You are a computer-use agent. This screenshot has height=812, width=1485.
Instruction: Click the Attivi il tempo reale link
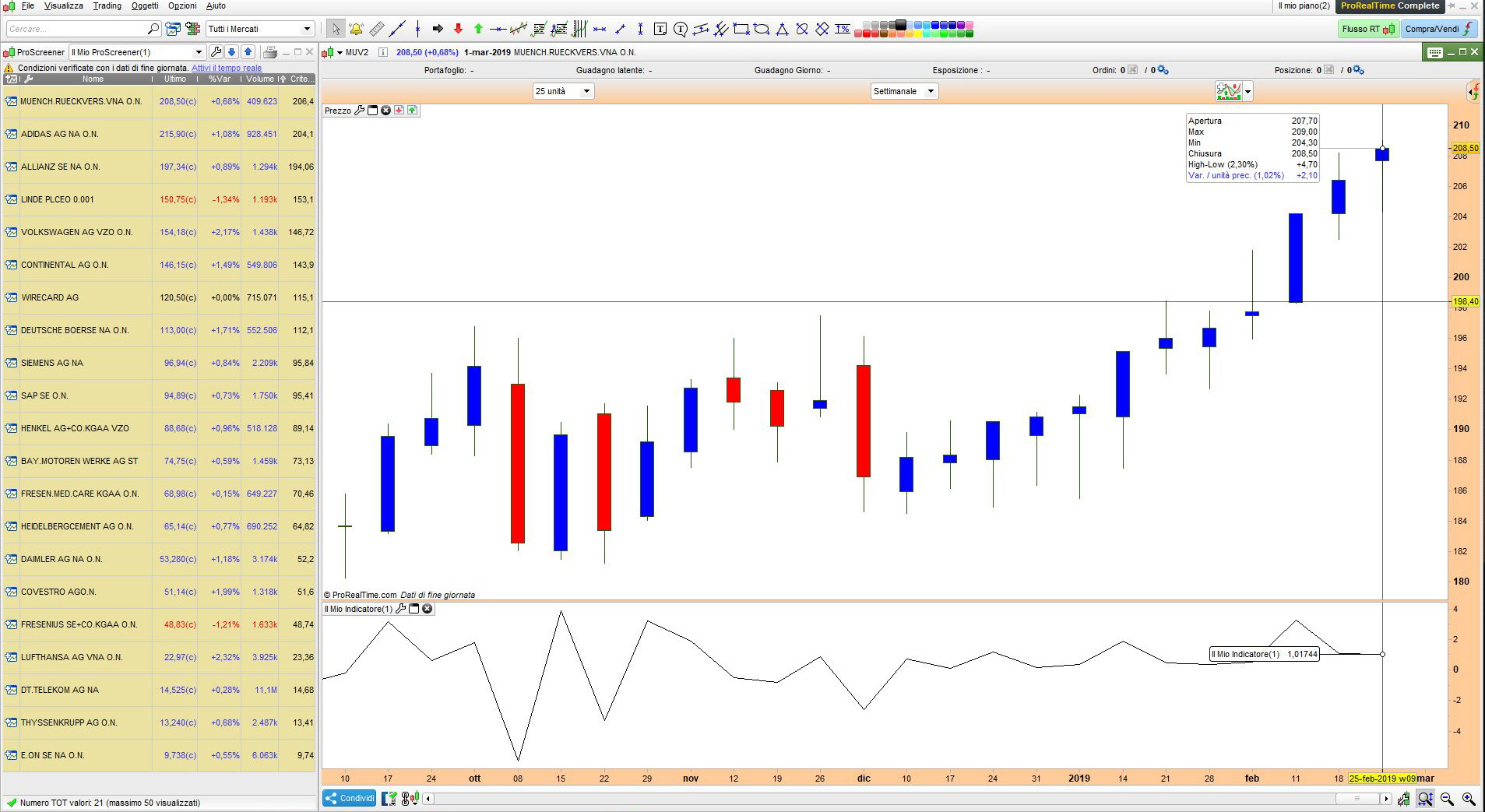coord(227,68)
